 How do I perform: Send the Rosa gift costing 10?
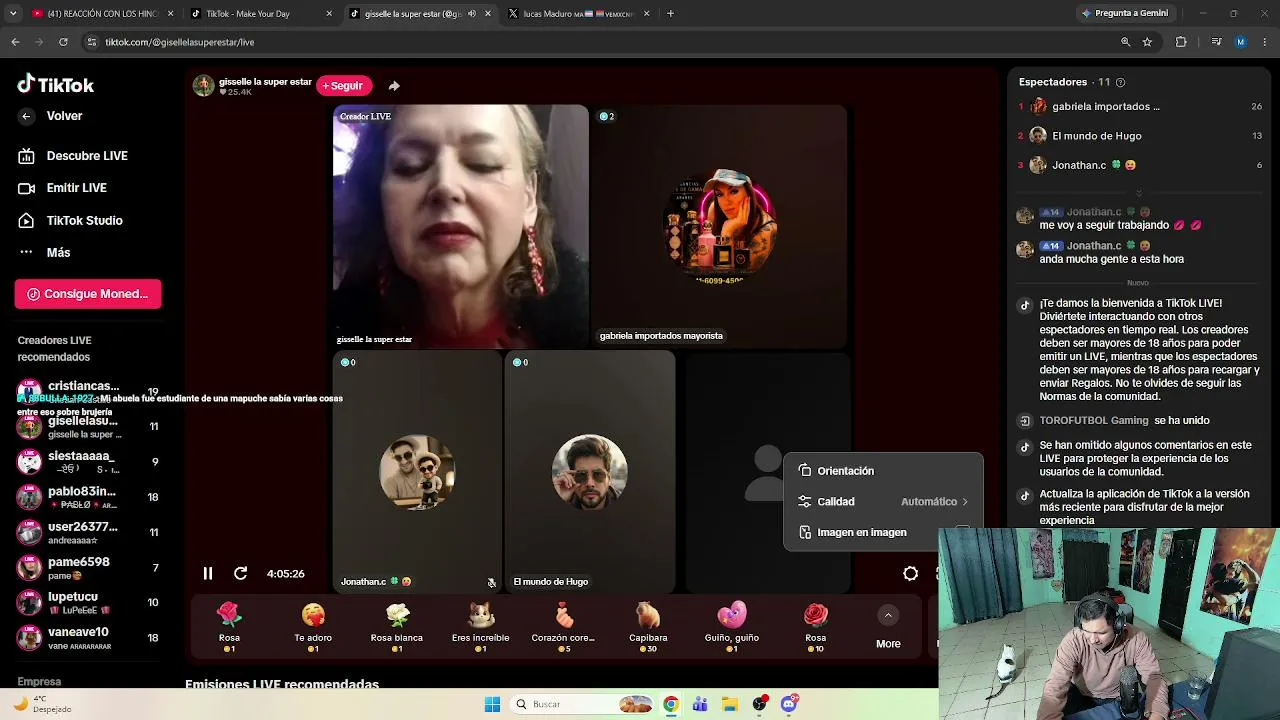[816, 628]
